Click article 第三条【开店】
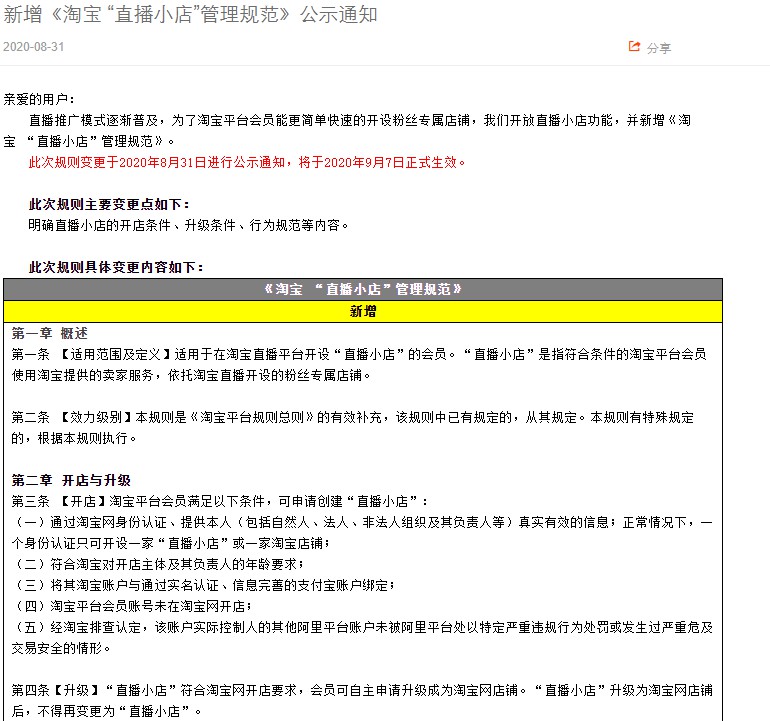 coord(220,501)
